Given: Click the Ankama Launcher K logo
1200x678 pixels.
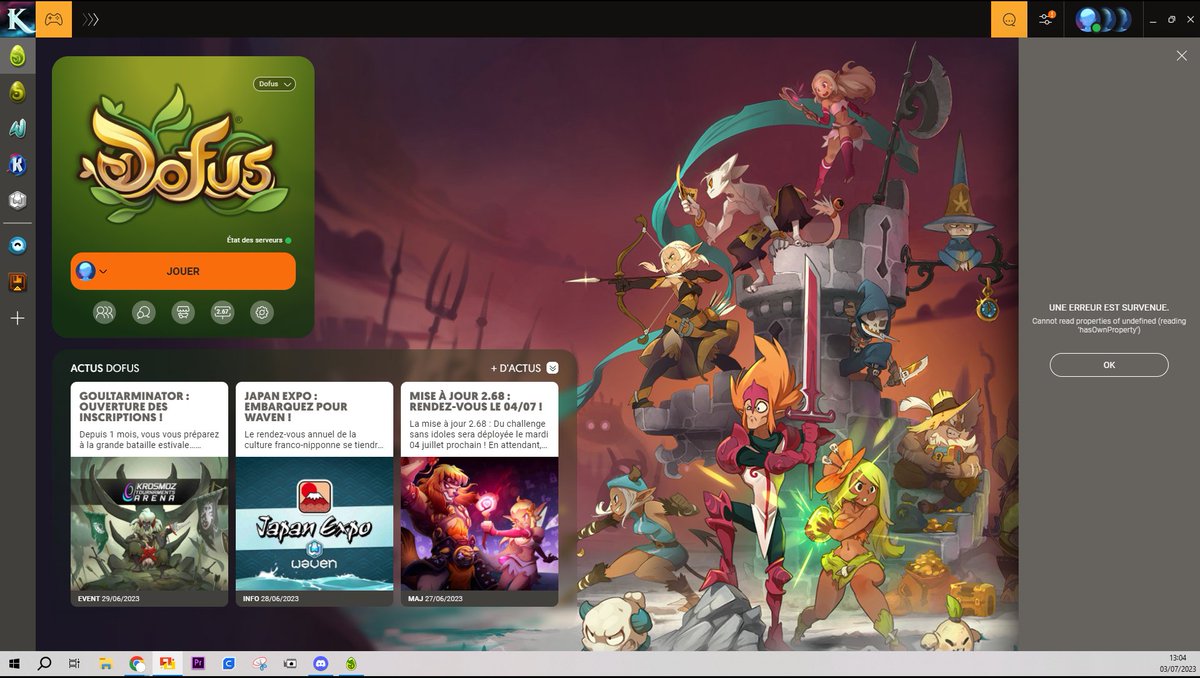Looking at the screenshot, I should click(18, 19).
